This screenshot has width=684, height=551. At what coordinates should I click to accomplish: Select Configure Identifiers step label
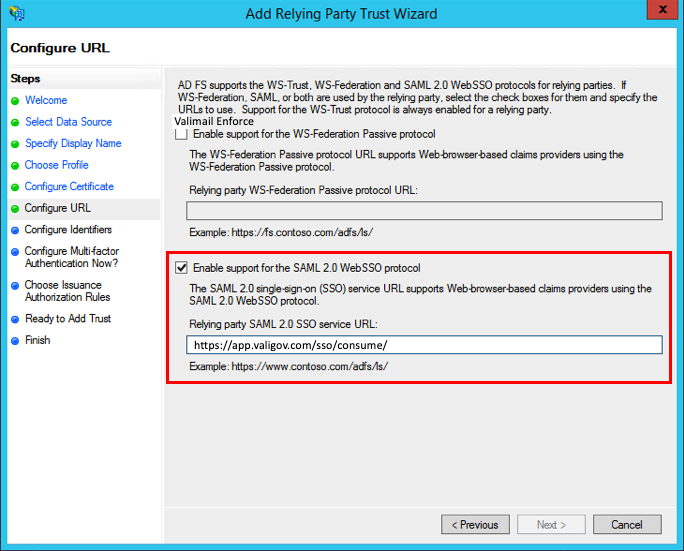[x=68, y=229]
